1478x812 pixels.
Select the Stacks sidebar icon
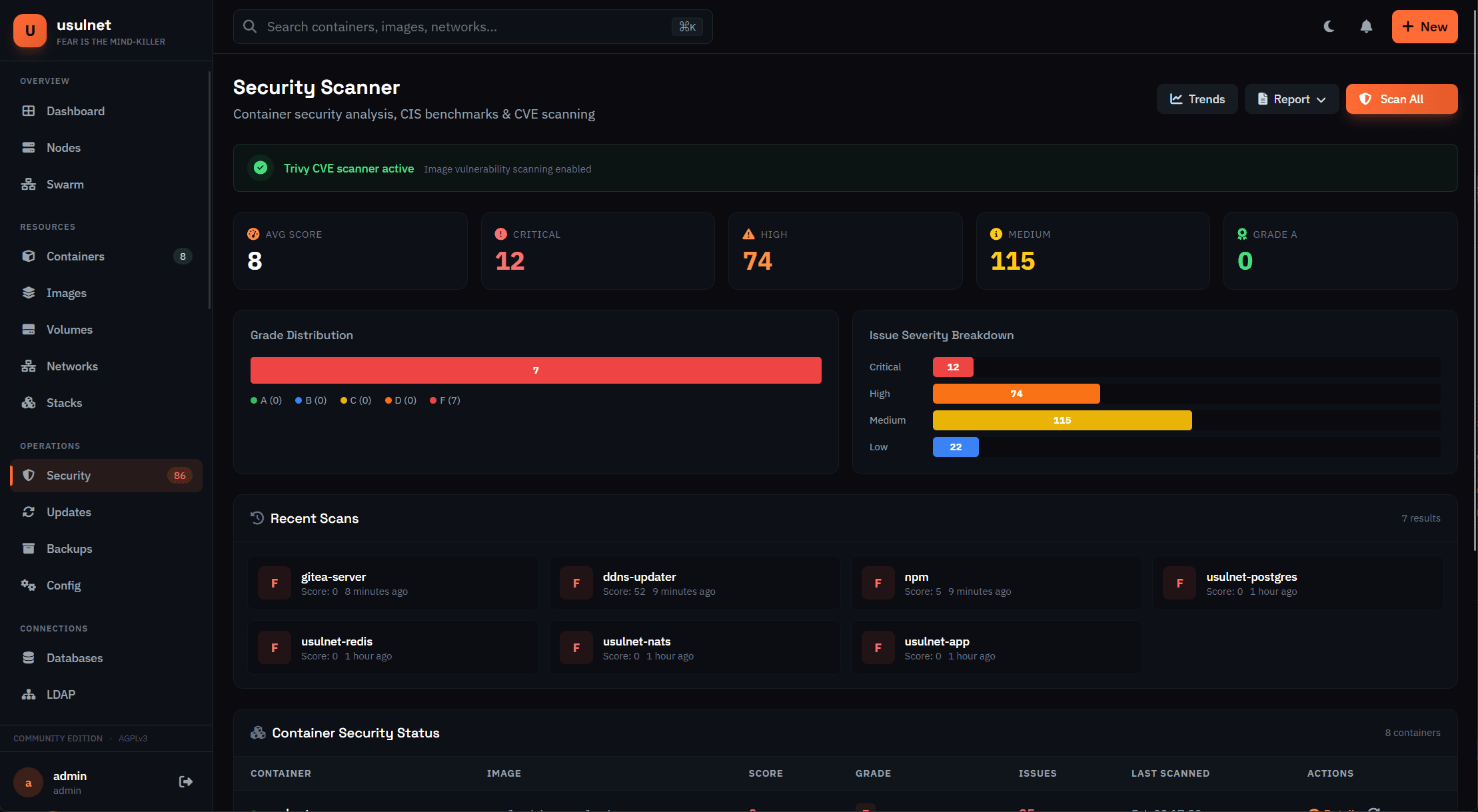coord(29,402)
